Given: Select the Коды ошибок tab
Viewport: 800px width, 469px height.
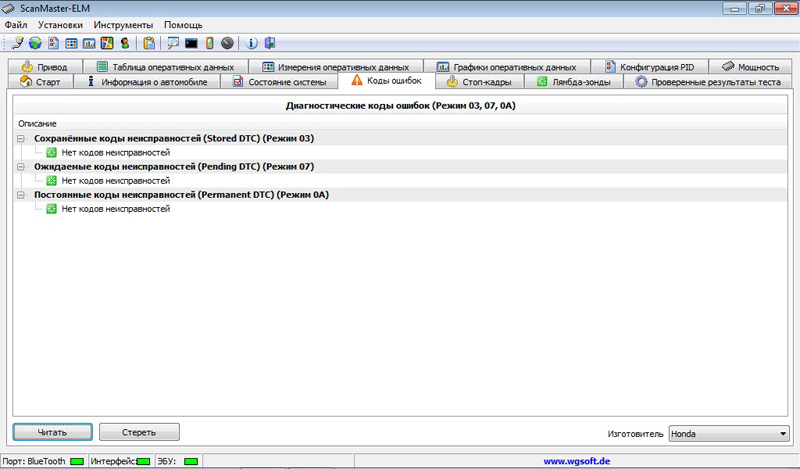Looking at the screenshot, I should [x=387, y=81].
